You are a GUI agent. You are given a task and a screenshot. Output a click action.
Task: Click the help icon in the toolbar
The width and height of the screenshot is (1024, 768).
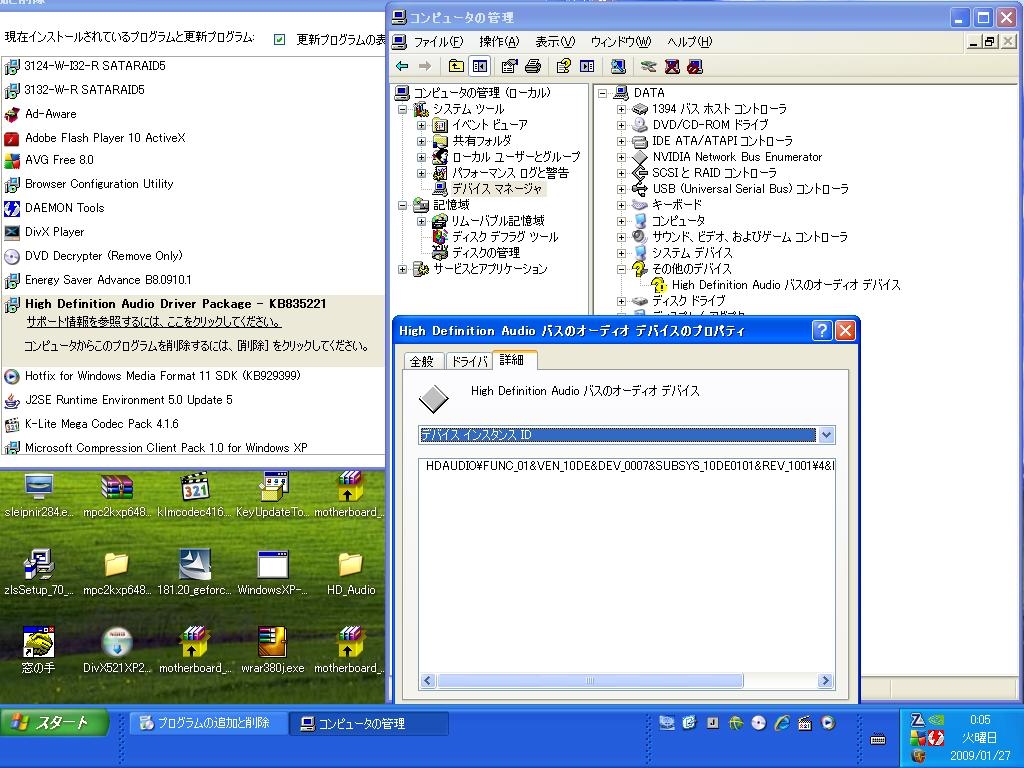coord(563,67)
